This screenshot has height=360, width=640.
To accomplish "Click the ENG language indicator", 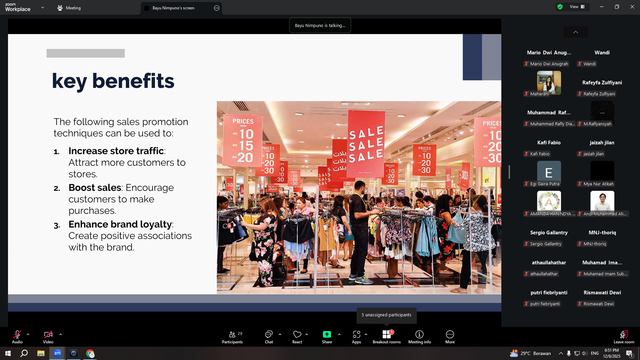I will [x=595, y=353].
